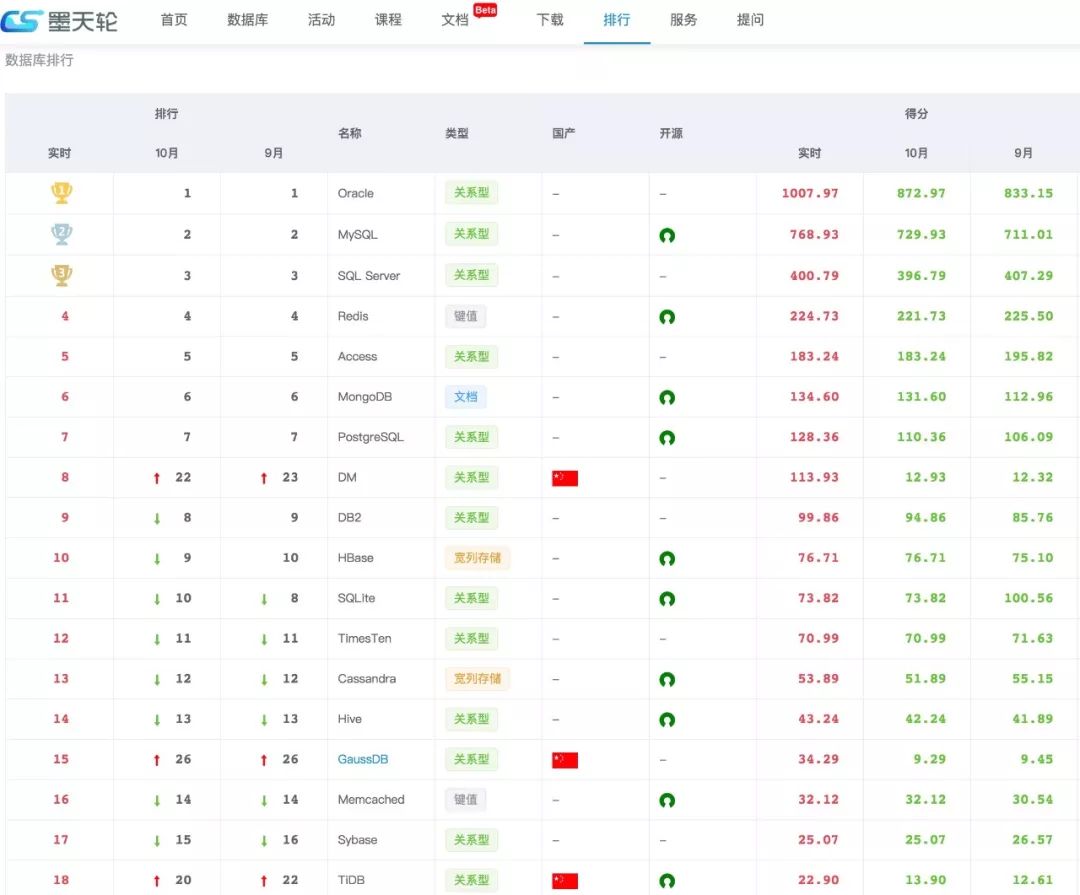The height and width of the screenshot is (895, 1080).
Task: Click the China flag icon in DM row
Action: [x=565, y=478]
